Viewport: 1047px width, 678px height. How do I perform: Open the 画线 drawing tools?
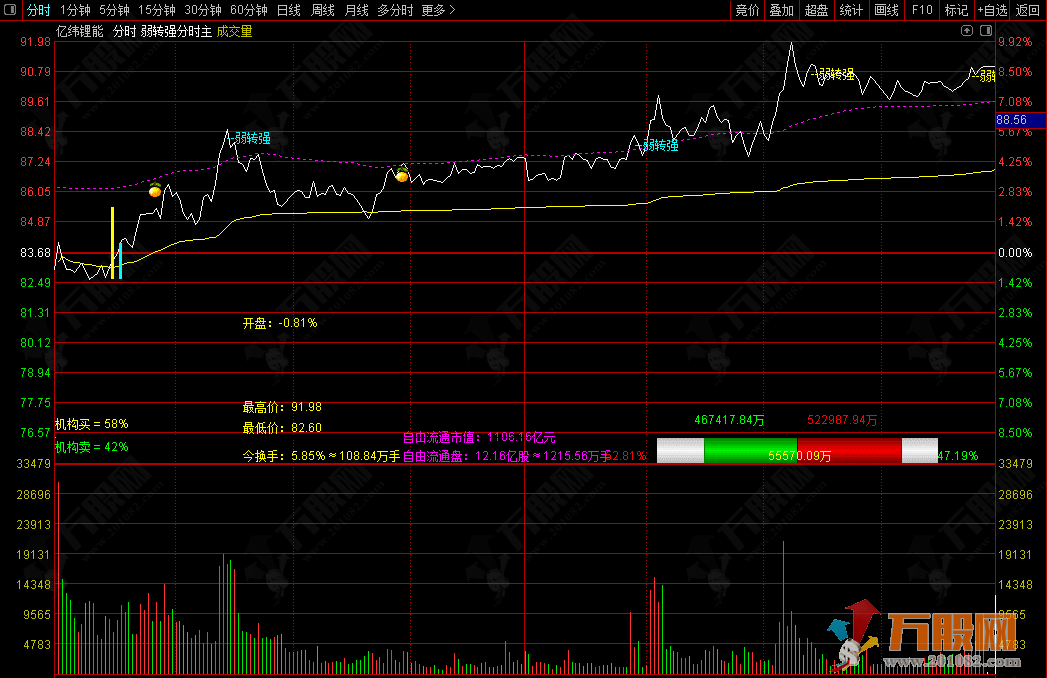[886, 10]
